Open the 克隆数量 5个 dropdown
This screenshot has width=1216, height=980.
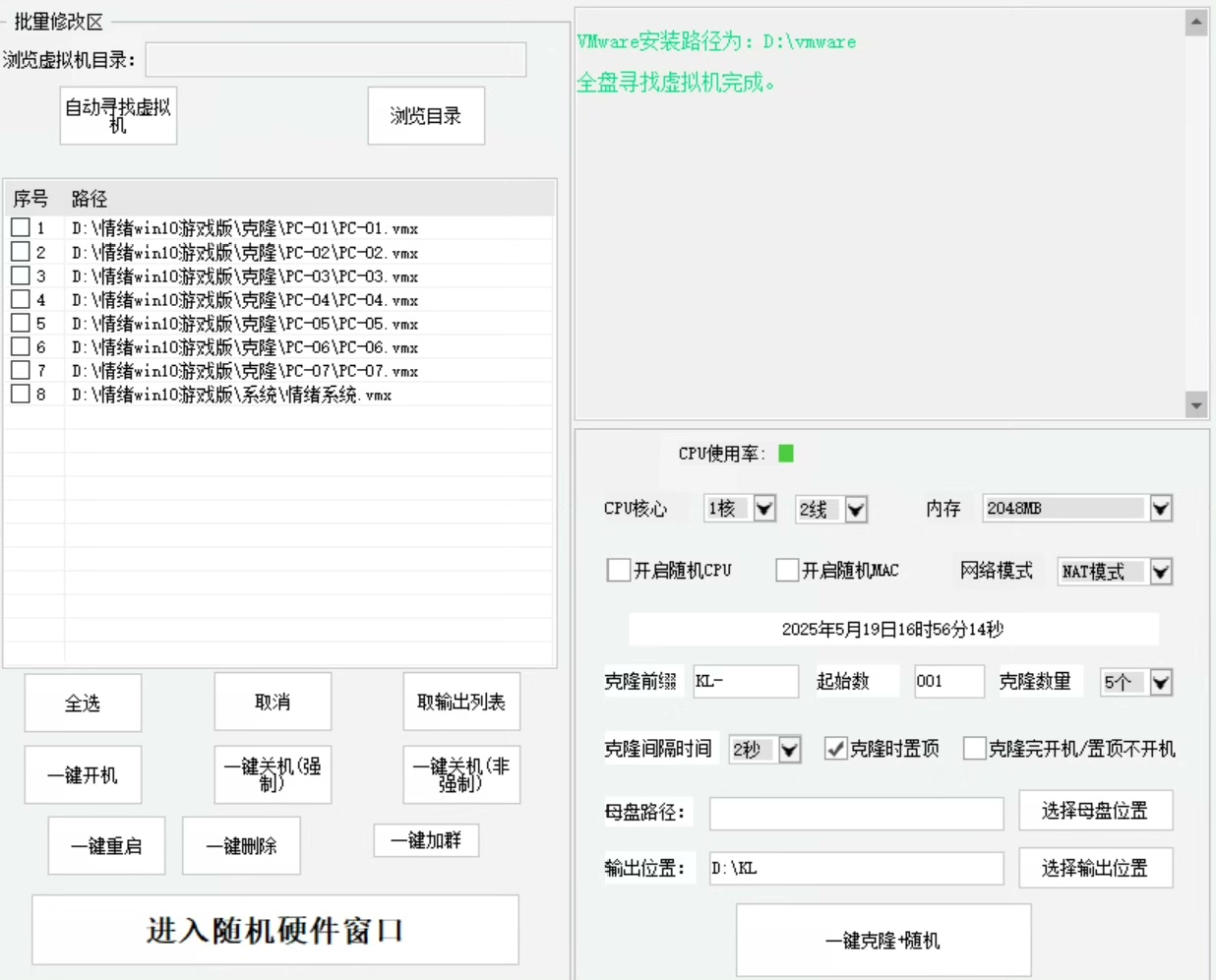(1161, 682)
